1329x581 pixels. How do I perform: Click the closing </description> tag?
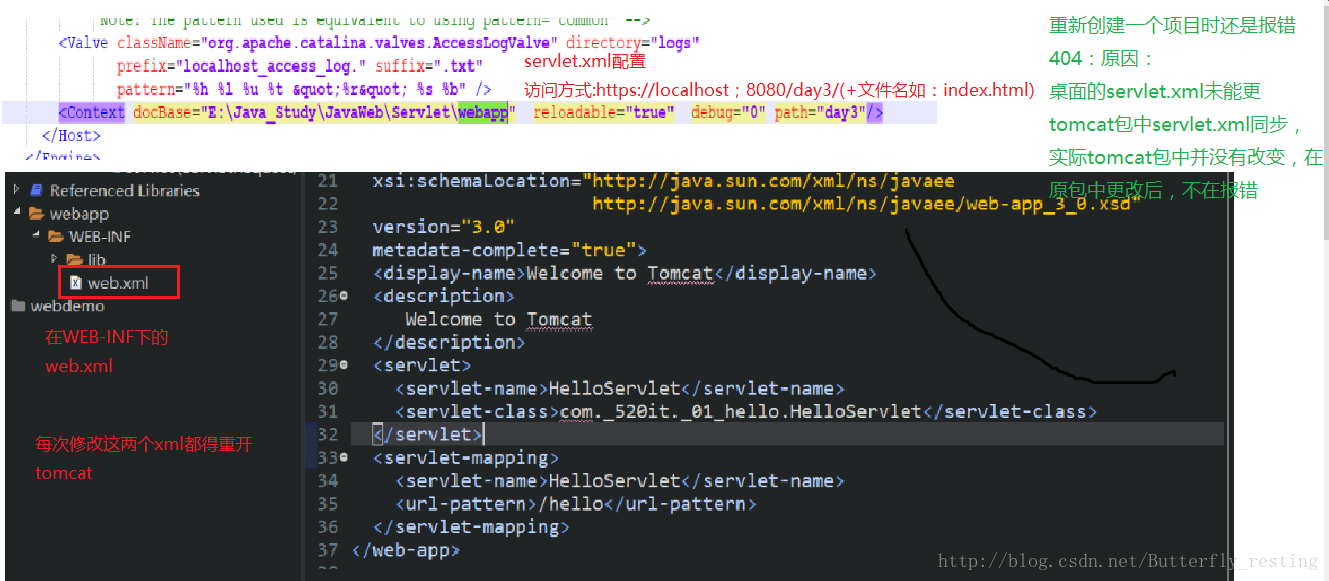click(449, 342)
